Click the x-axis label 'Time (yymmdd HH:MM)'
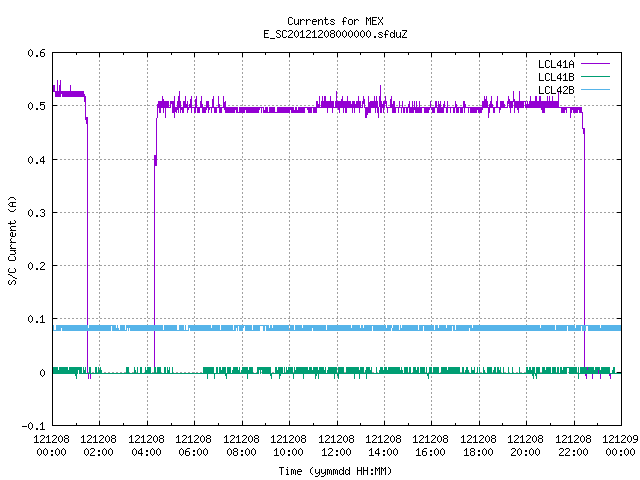 pyautogui.click(x=335, y=471)
